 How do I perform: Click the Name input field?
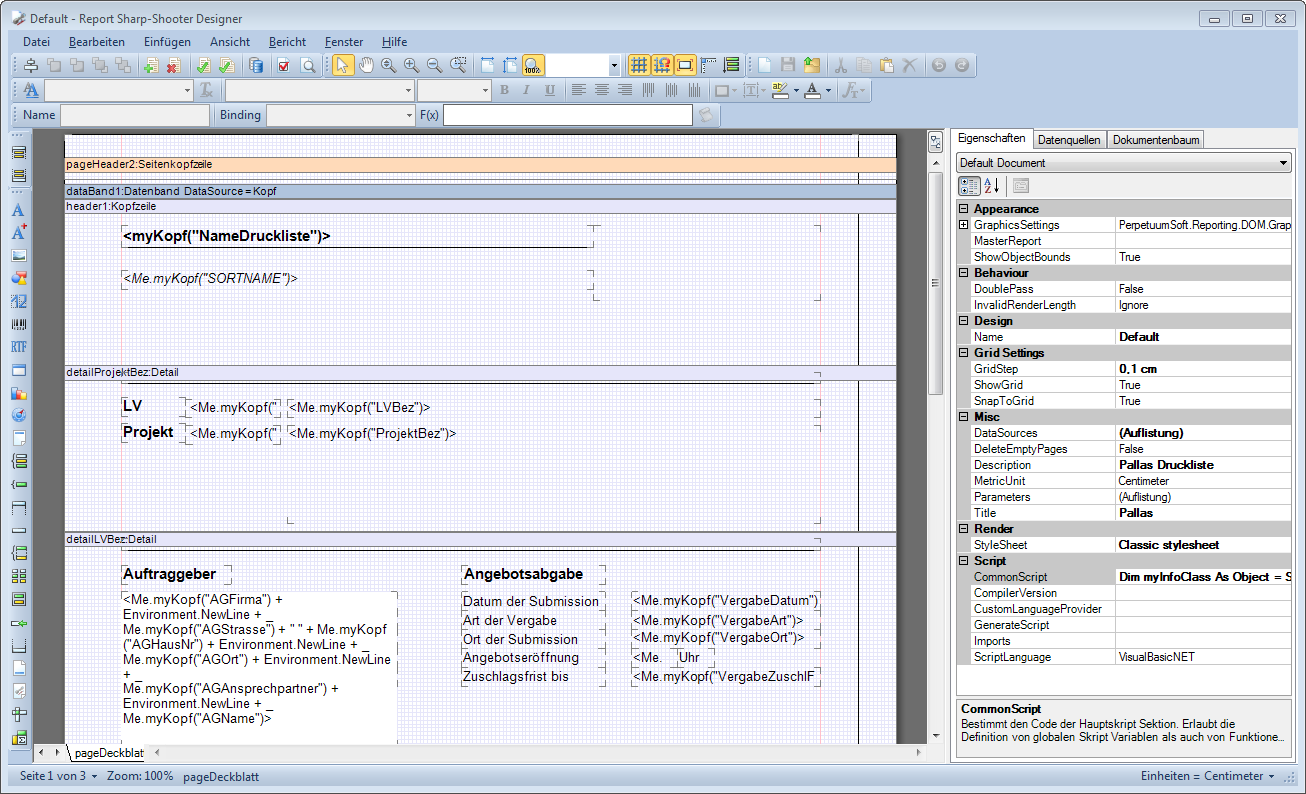(x=135, y=115)
